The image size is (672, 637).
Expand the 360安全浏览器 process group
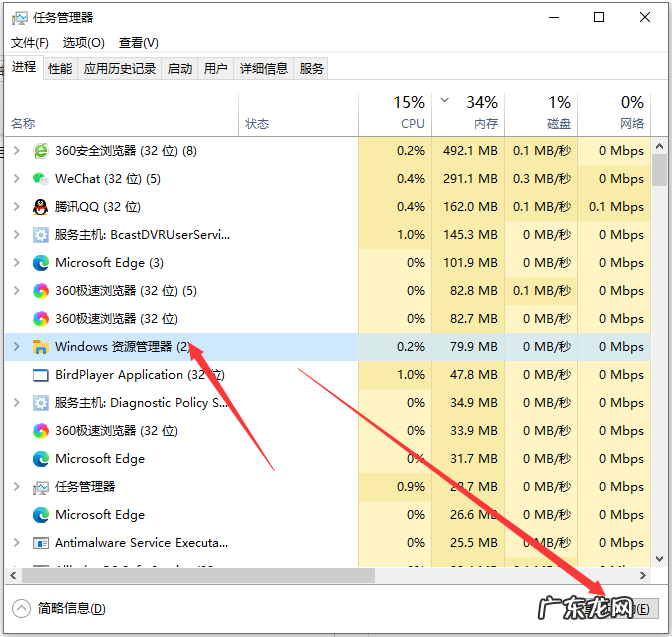(17, 151)
